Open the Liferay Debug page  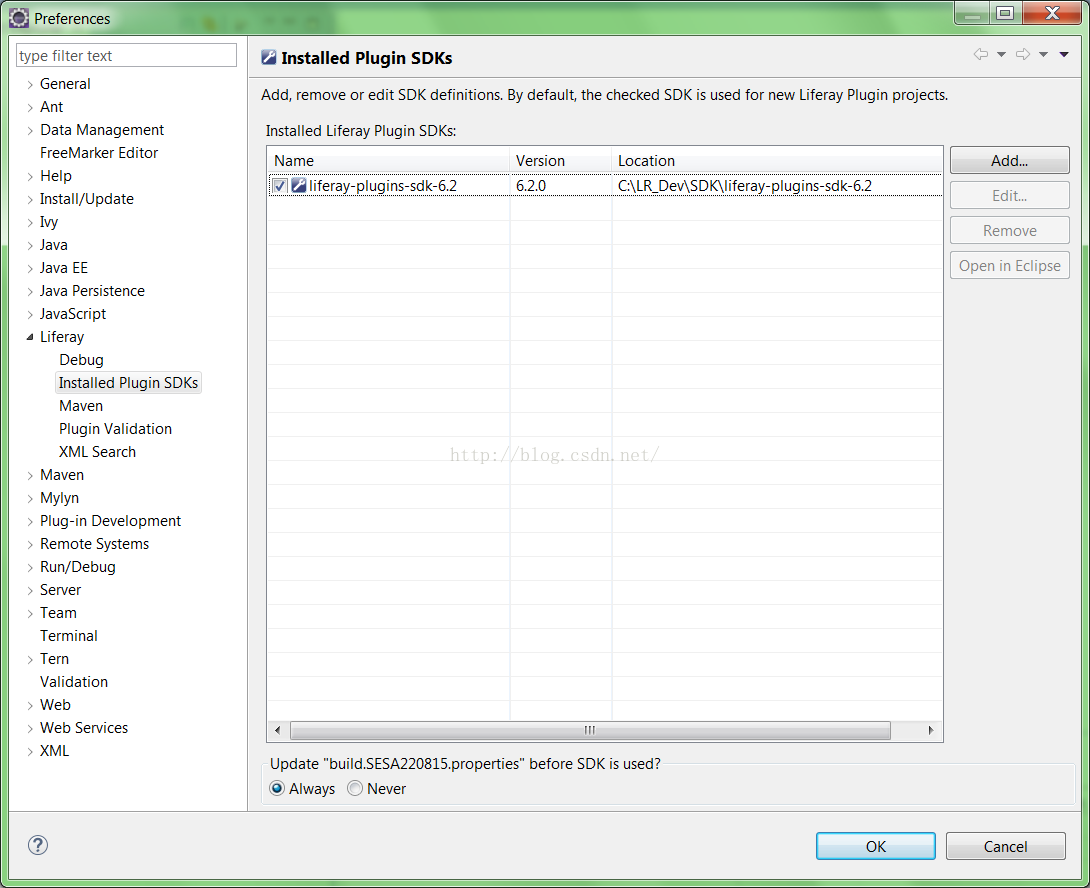[81, 360]
